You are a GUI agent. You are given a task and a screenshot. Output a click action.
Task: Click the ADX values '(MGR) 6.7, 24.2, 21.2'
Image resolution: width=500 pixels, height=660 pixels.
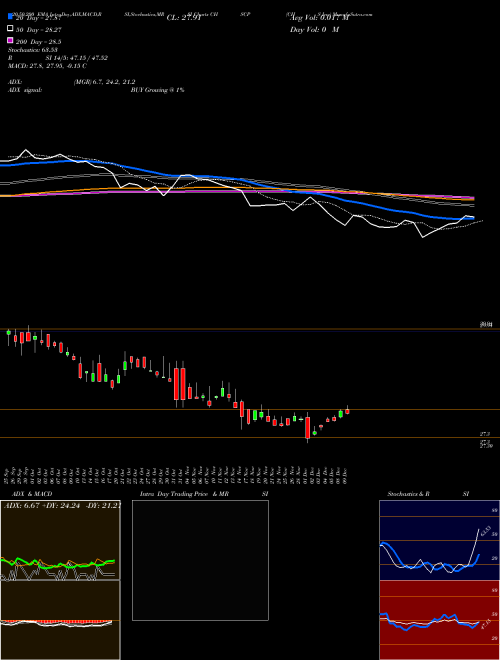coord(104,82)
